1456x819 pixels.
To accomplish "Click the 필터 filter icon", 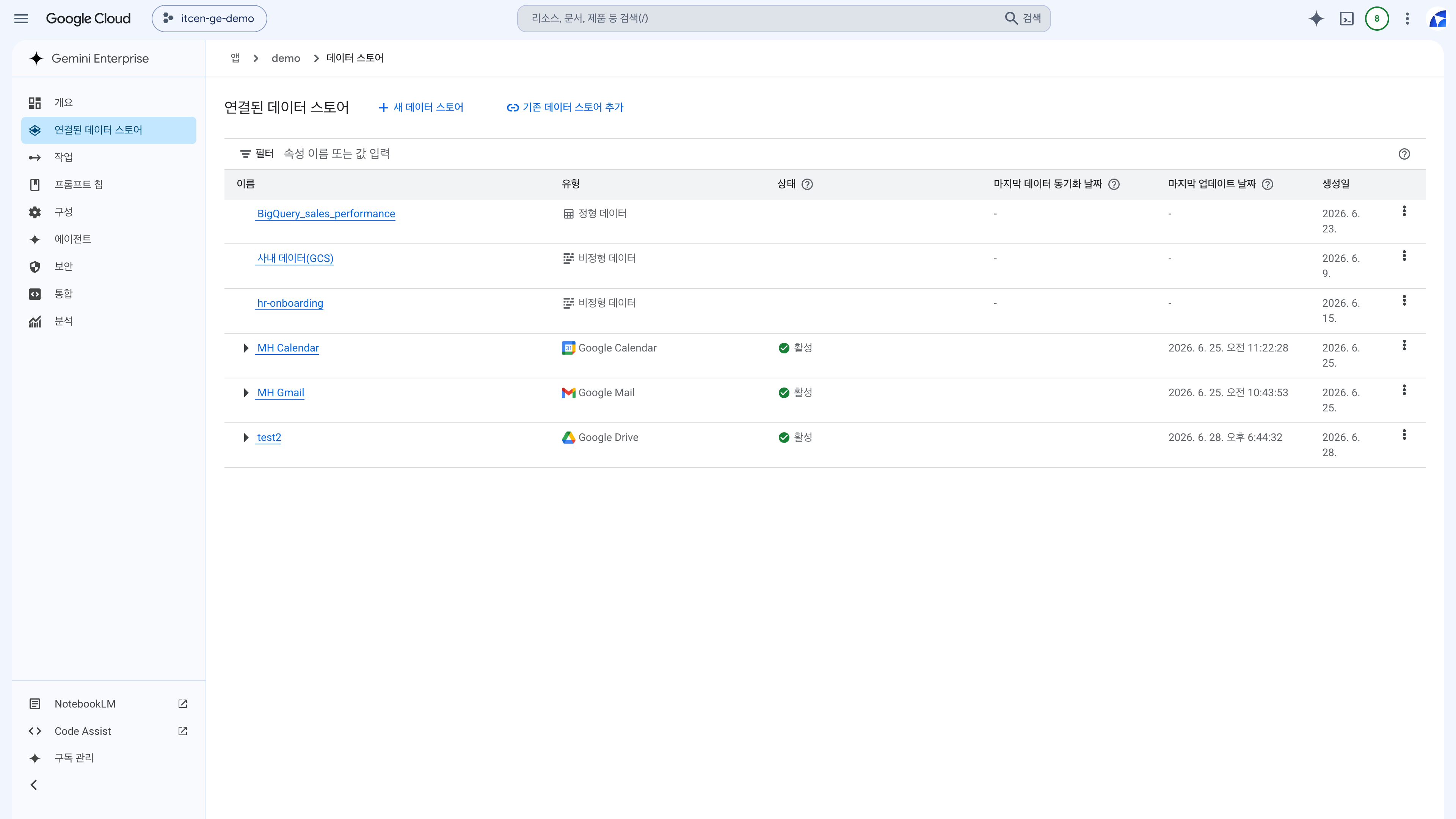I will (245, 154).
